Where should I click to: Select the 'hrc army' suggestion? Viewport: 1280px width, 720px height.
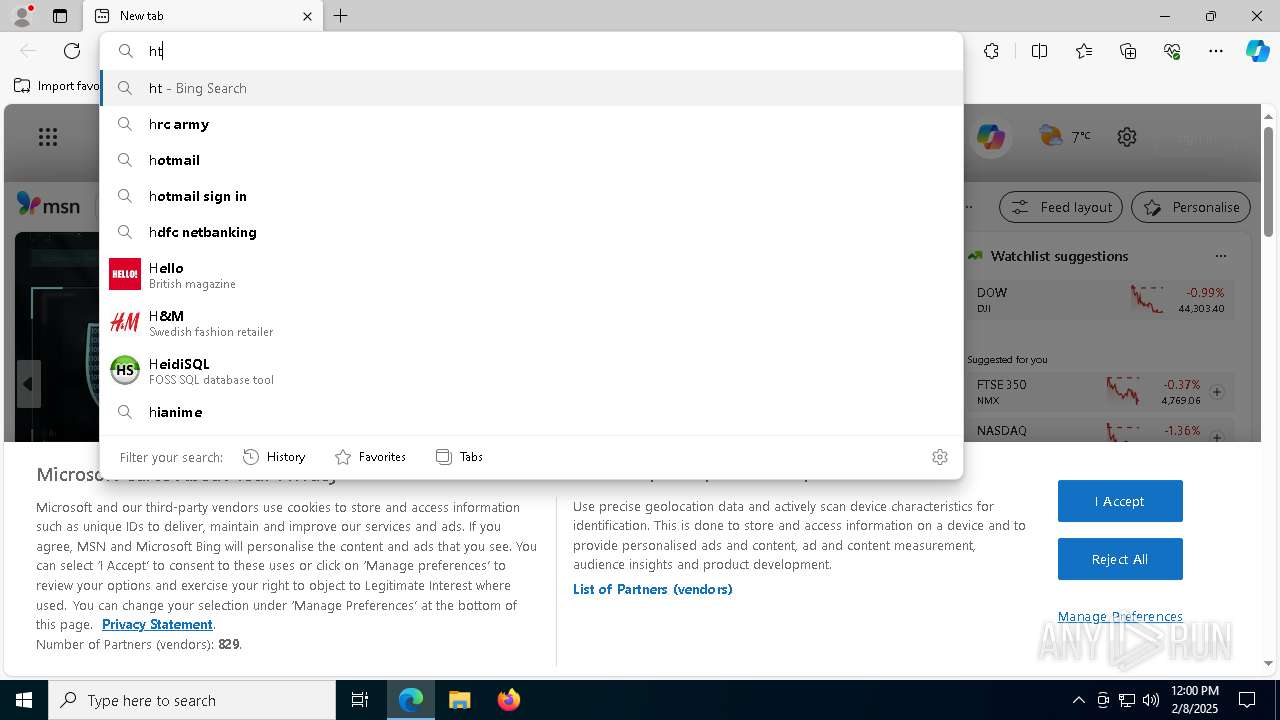(x=531, y=124)
